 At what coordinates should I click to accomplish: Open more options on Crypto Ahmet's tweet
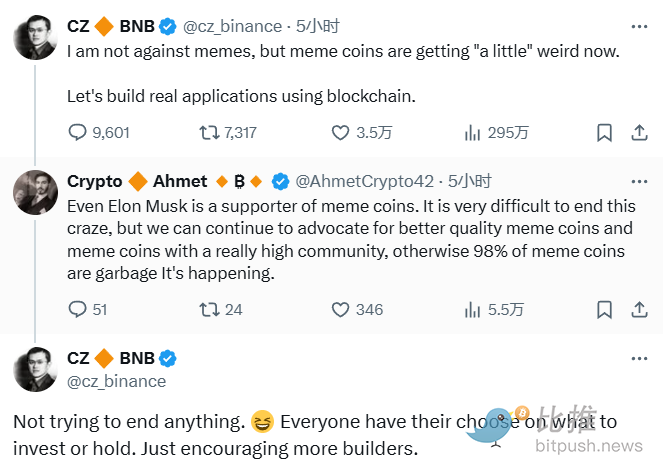(x=639, y=181)
